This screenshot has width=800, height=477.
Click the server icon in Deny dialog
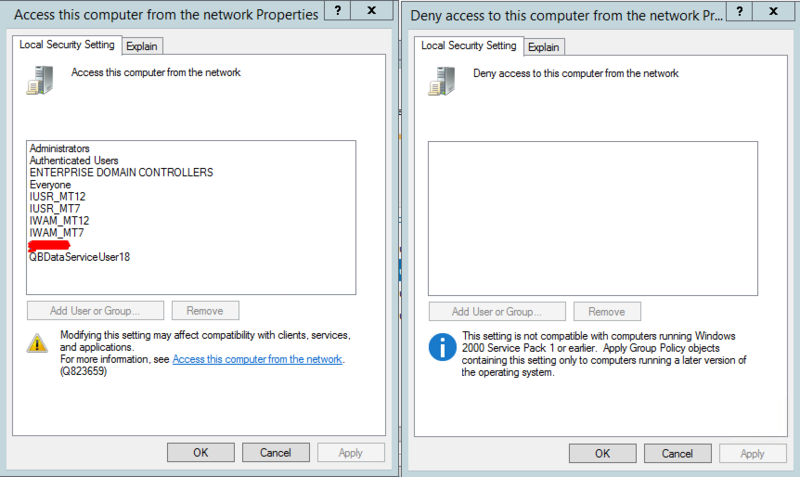(x=439, y=80)
